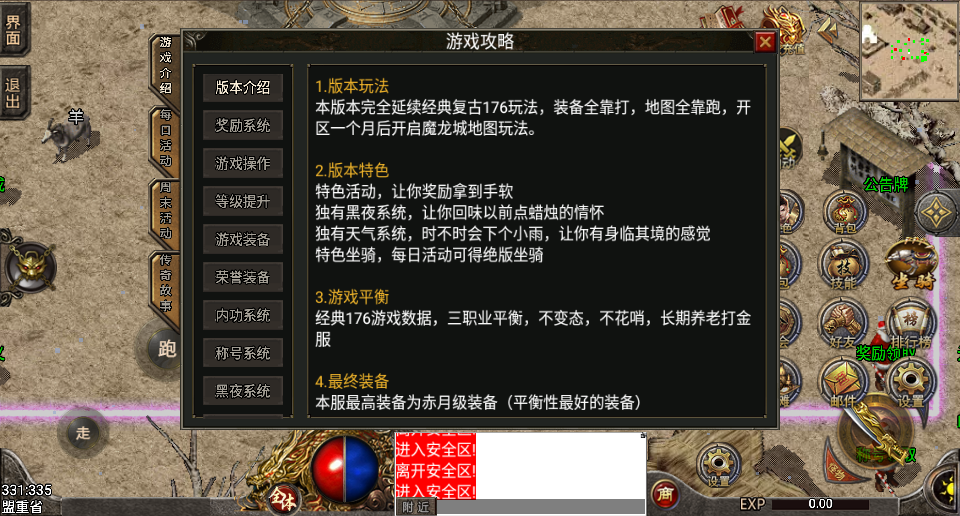Click the minimap thumbnail

(x=909, y=51)
